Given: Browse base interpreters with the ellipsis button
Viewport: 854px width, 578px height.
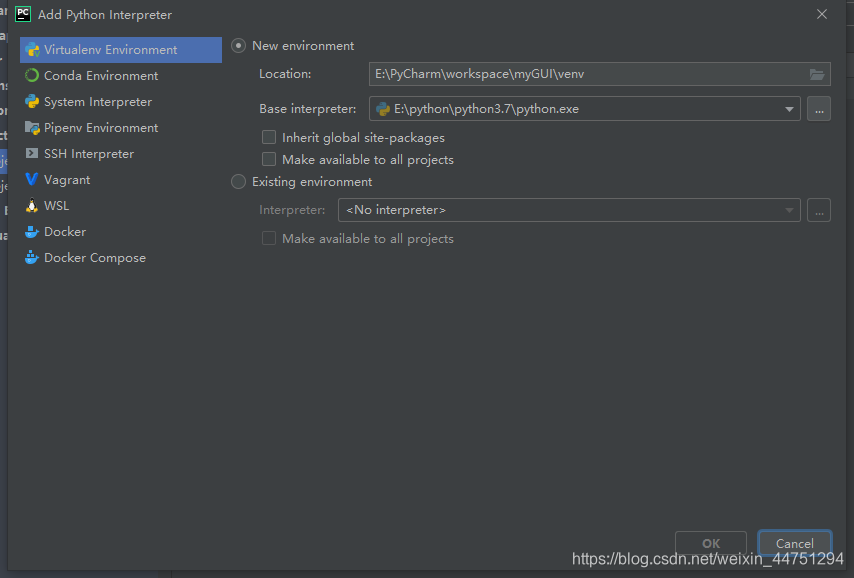Looking at the screenshot, I should point(819,108).
